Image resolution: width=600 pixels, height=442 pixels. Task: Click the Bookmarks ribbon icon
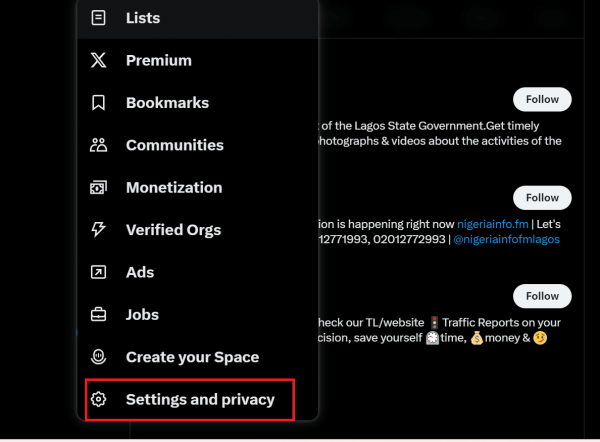coord(98,103)
